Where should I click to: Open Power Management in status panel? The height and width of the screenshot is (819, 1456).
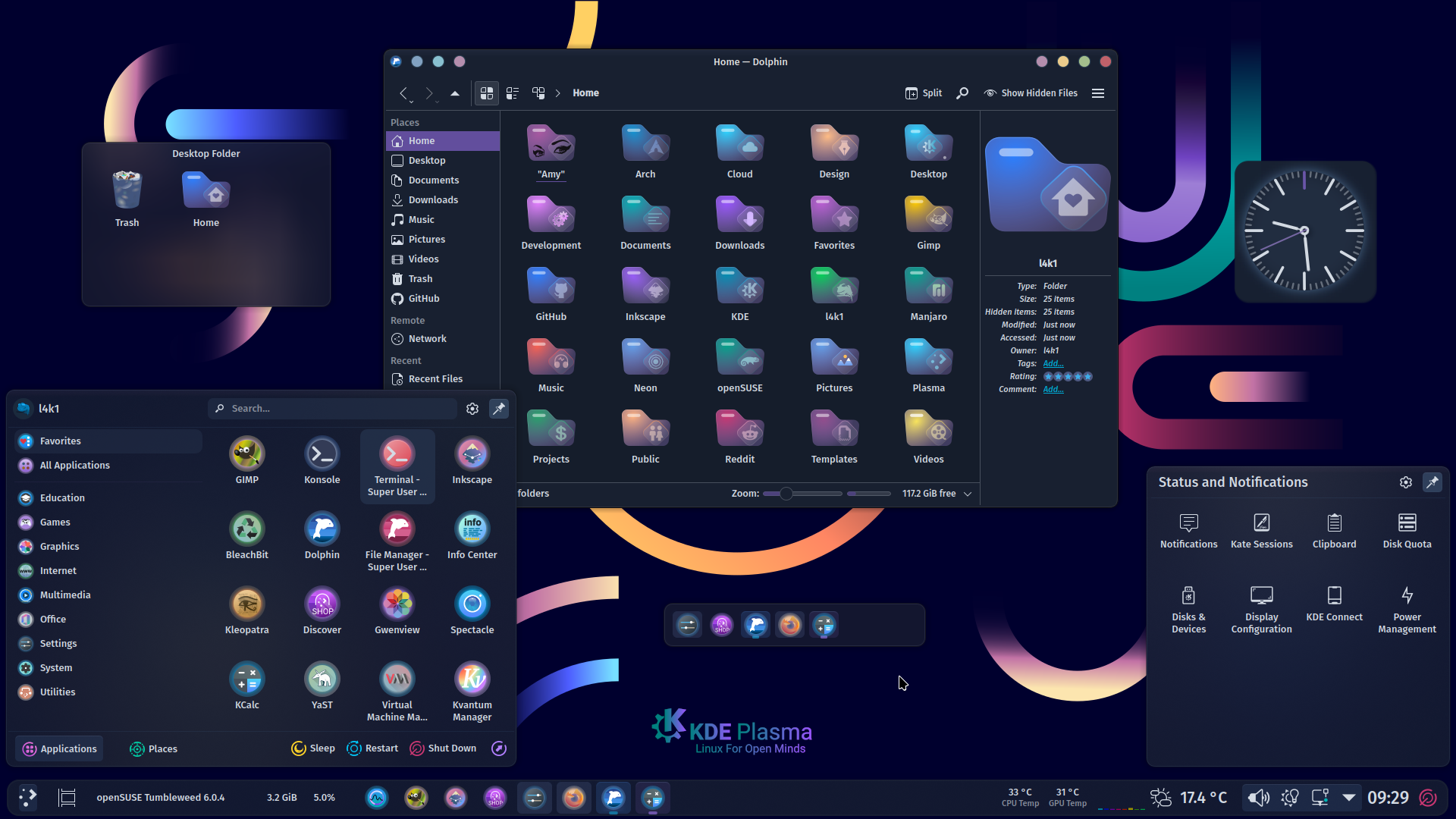(1407, 610)
